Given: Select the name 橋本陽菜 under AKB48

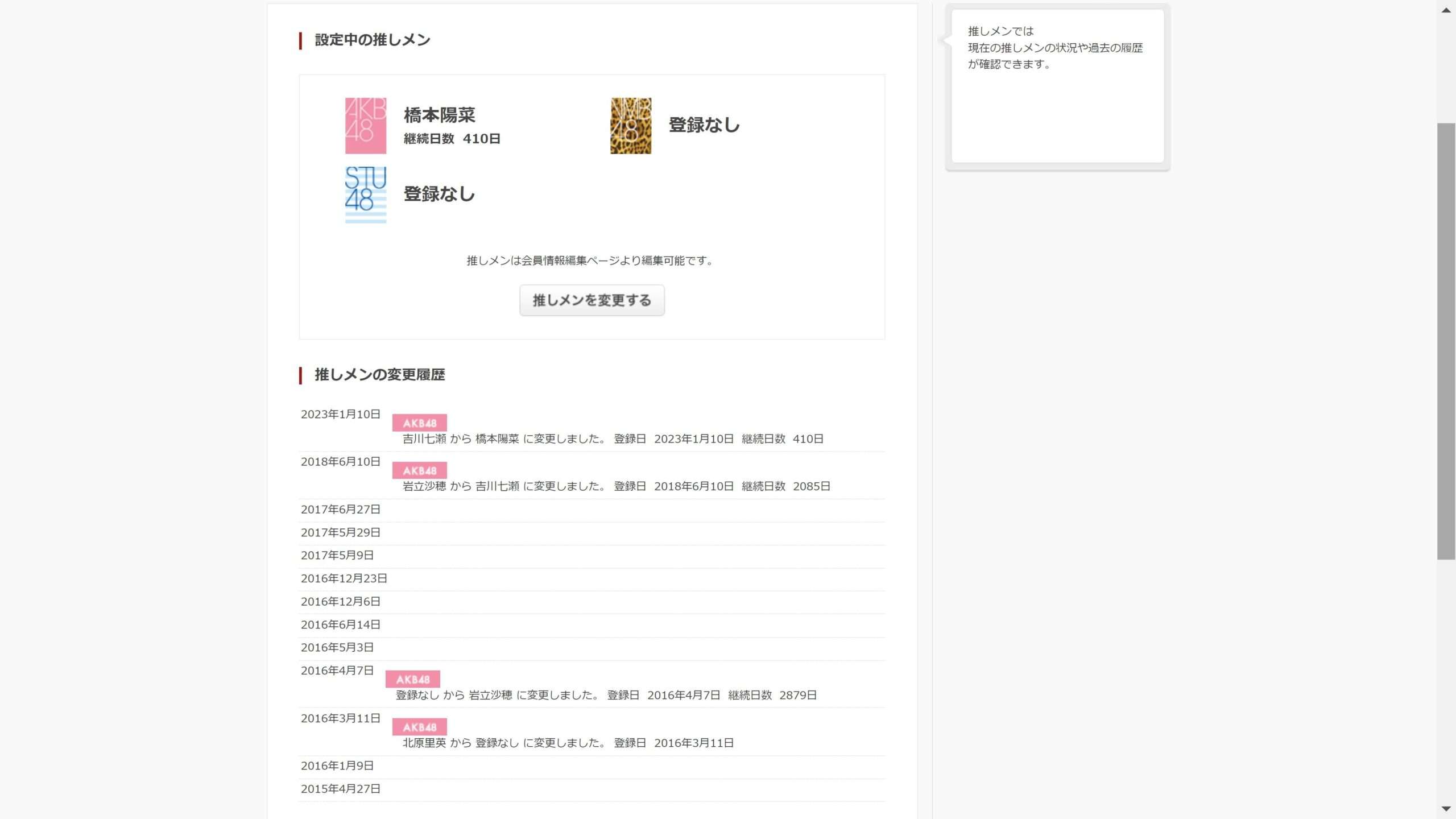Looking at the screenshot, I should click(x=439, y=115).
